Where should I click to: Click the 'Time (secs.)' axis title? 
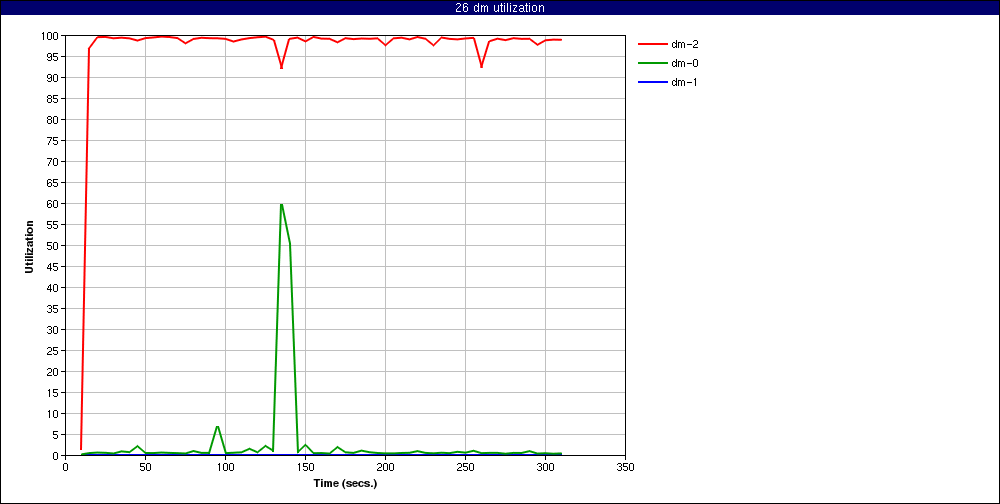346,483
